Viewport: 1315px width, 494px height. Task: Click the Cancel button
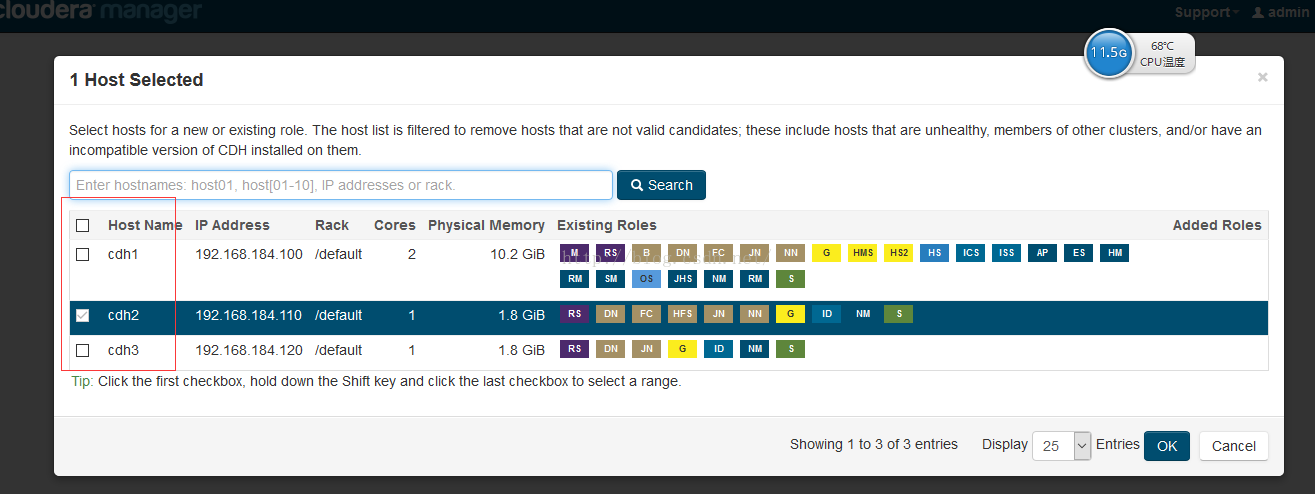(x=1234, y=446)
